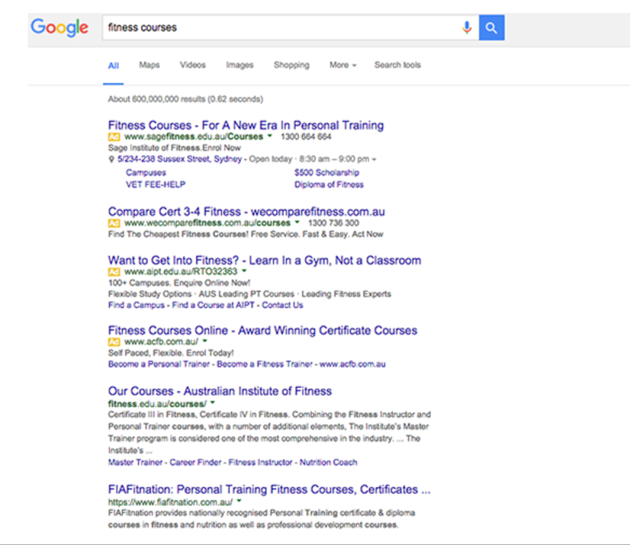630x545 pixels.
Task: Open FIAFitnation Personal Training Fitness Courses result
Action: 269,490
